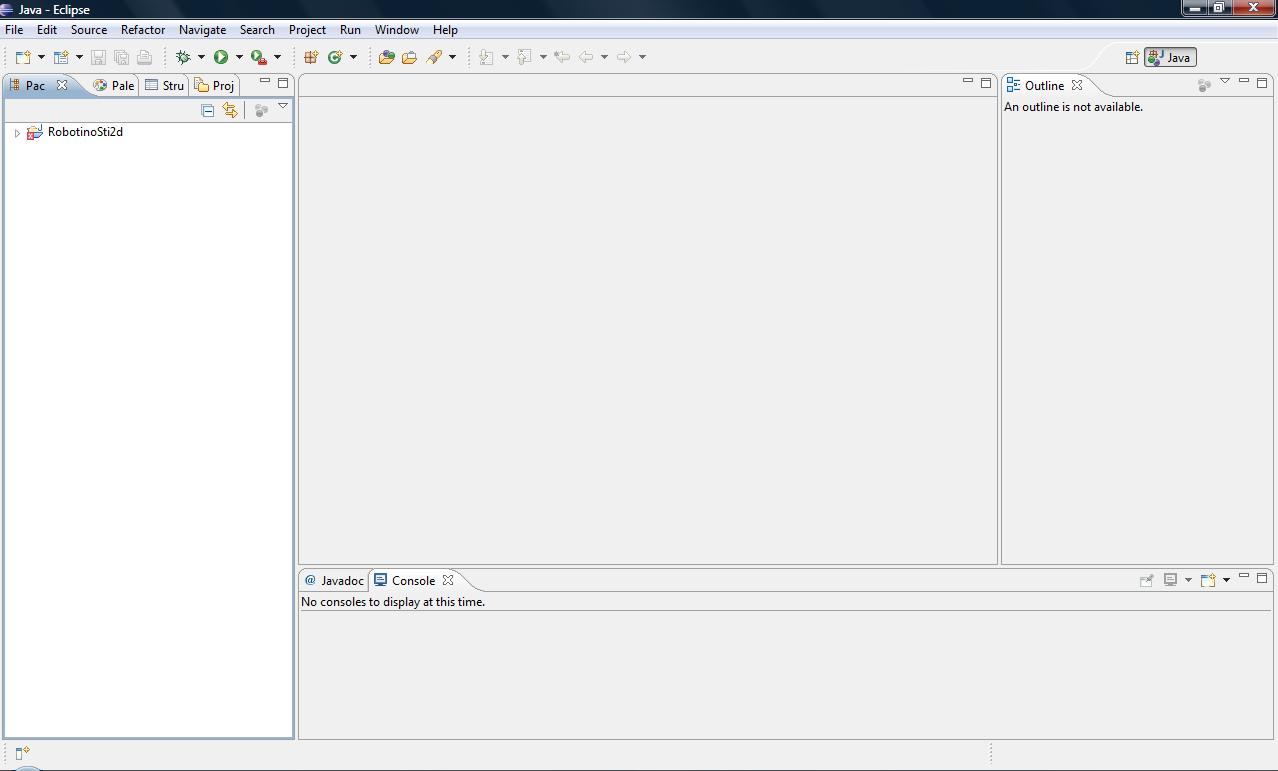Click the Open Type toolbar icon

click(386, 57)
